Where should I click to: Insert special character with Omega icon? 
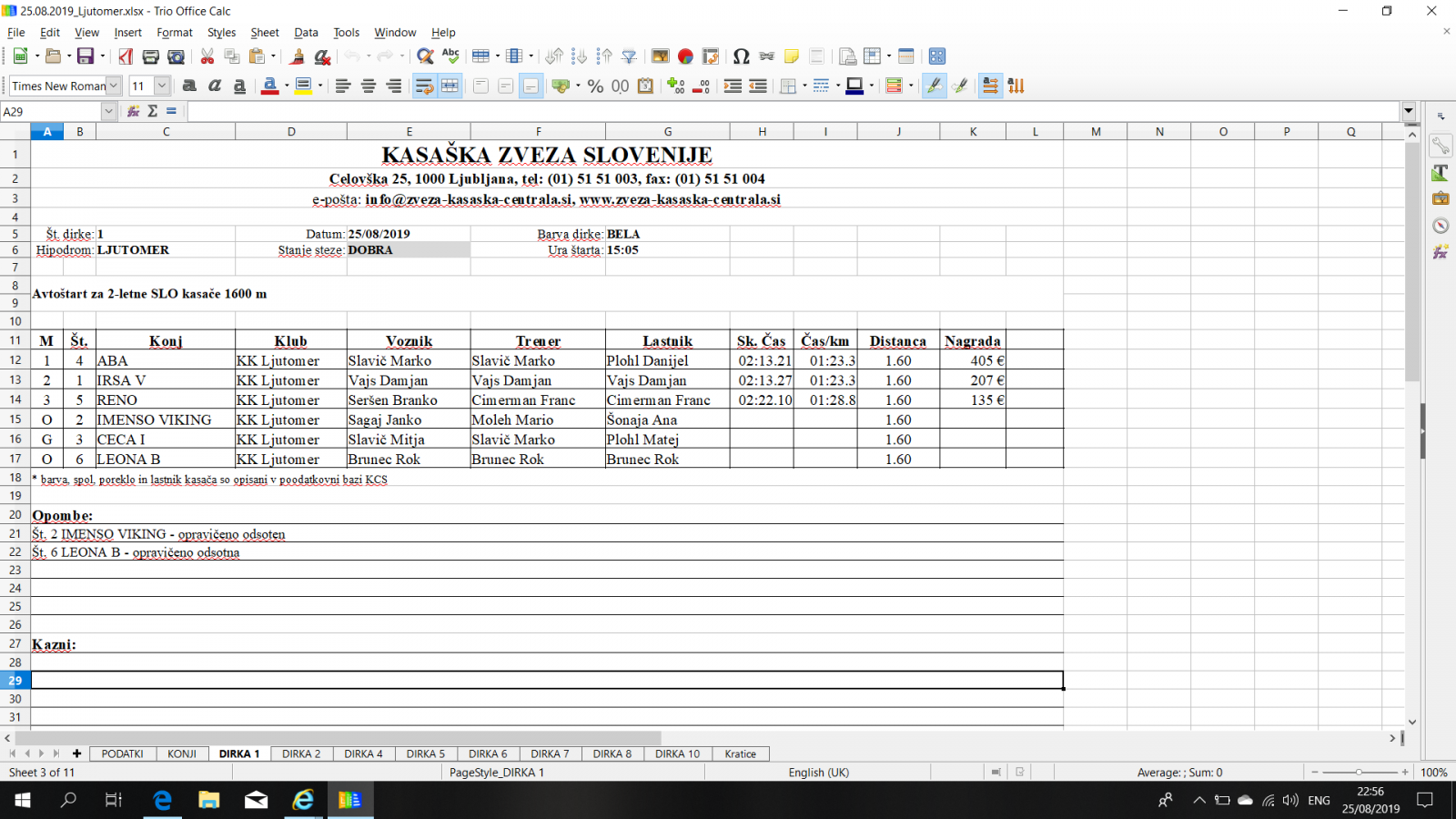coord(741,56)
